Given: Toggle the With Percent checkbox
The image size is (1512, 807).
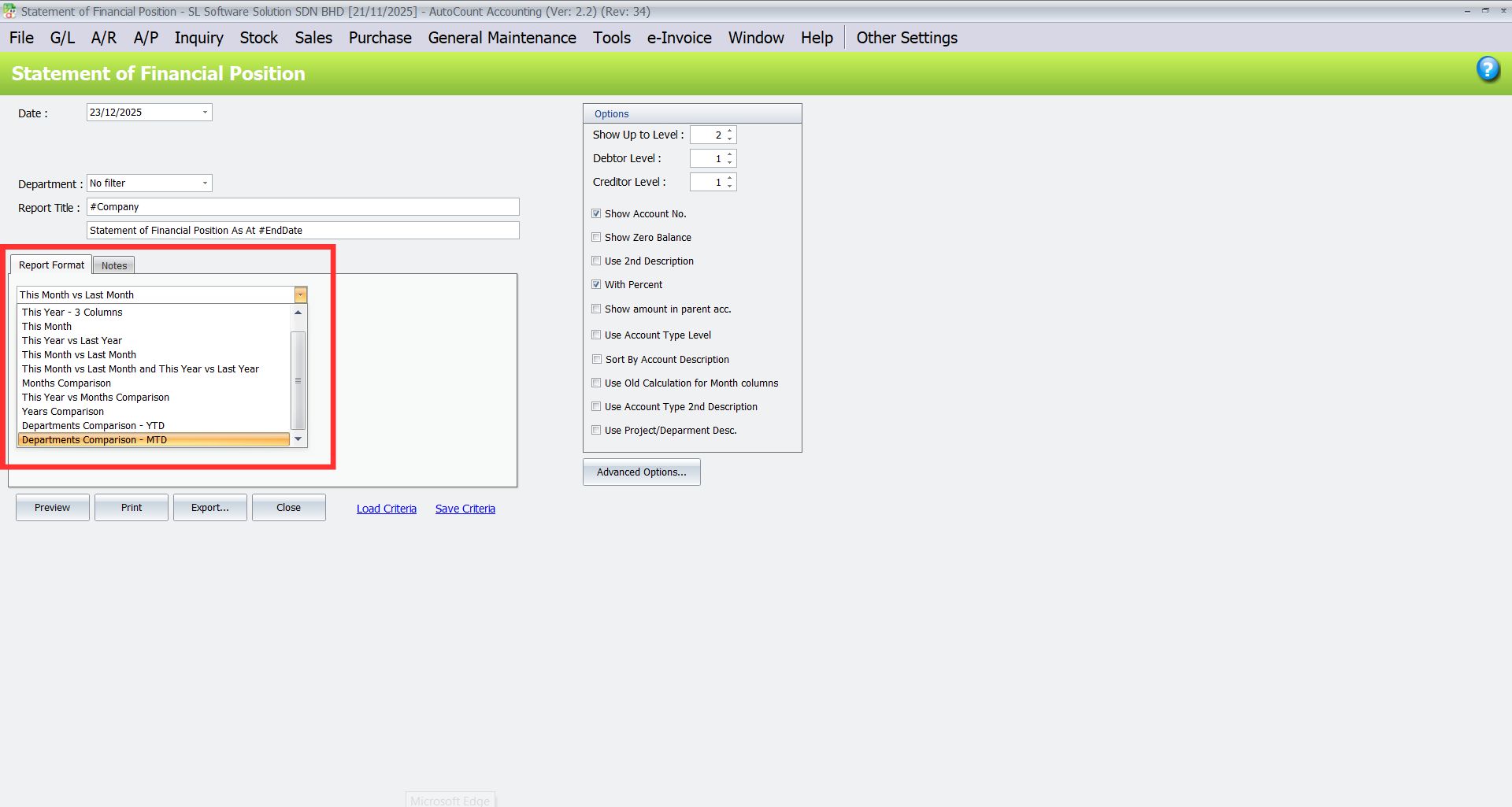Looking at the screenshot, I should click(596, 284).
